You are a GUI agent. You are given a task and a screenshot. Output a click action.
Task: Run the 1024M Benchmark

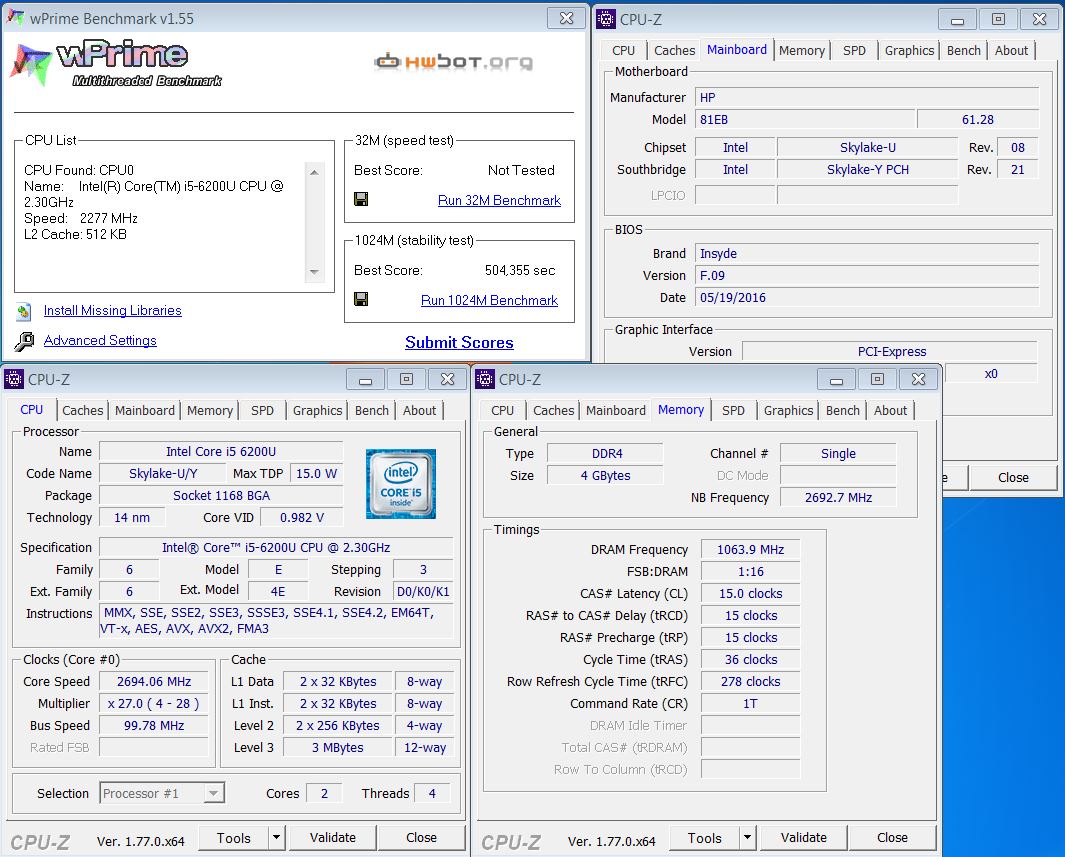[x=489, y=300]
